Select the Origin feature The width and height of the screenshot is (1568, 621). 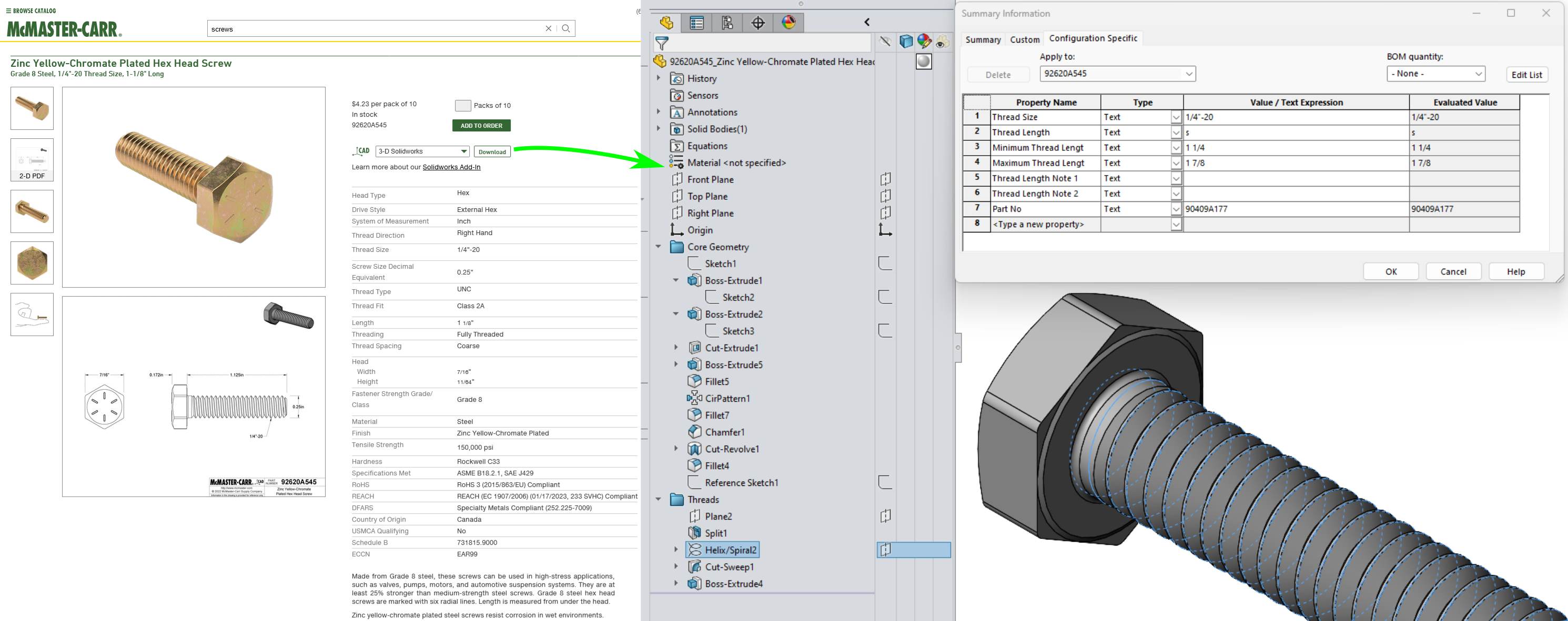tap(700, 230)
